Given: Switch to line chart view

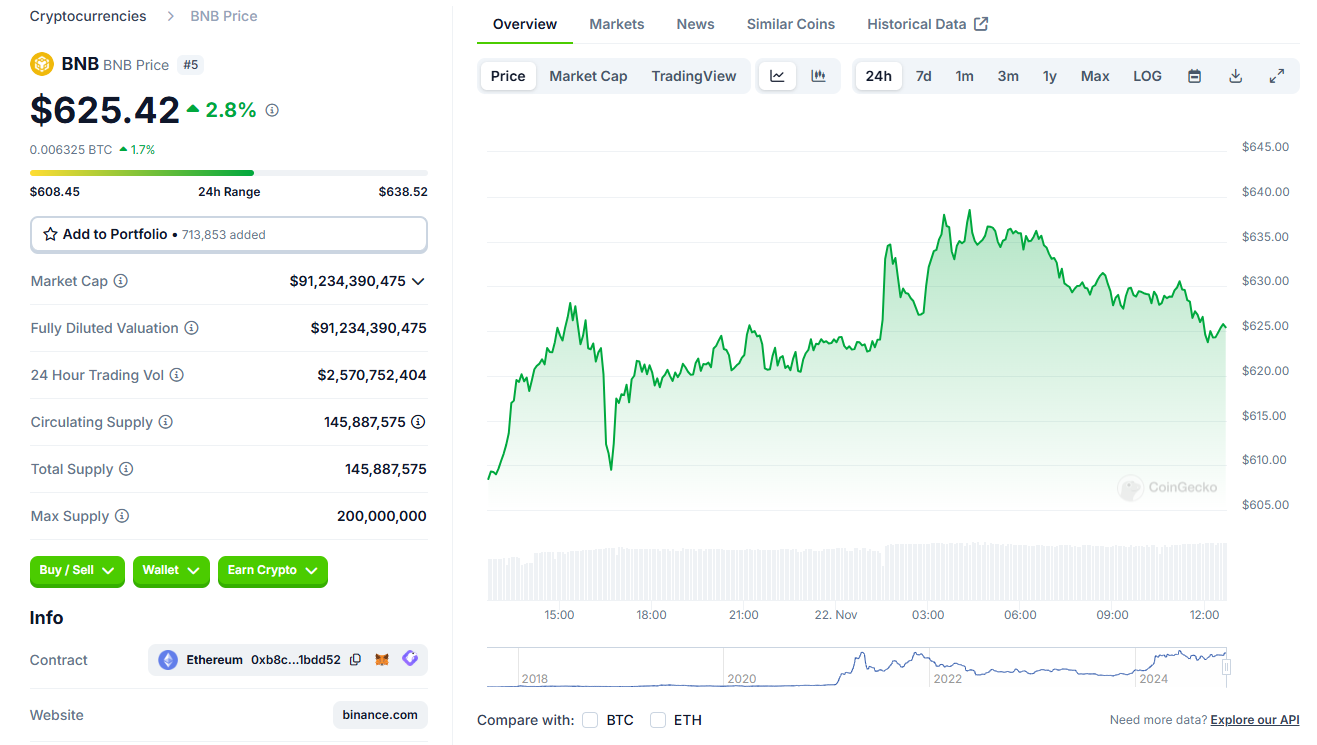Looking at the screenshot, I should coord(777,76).
